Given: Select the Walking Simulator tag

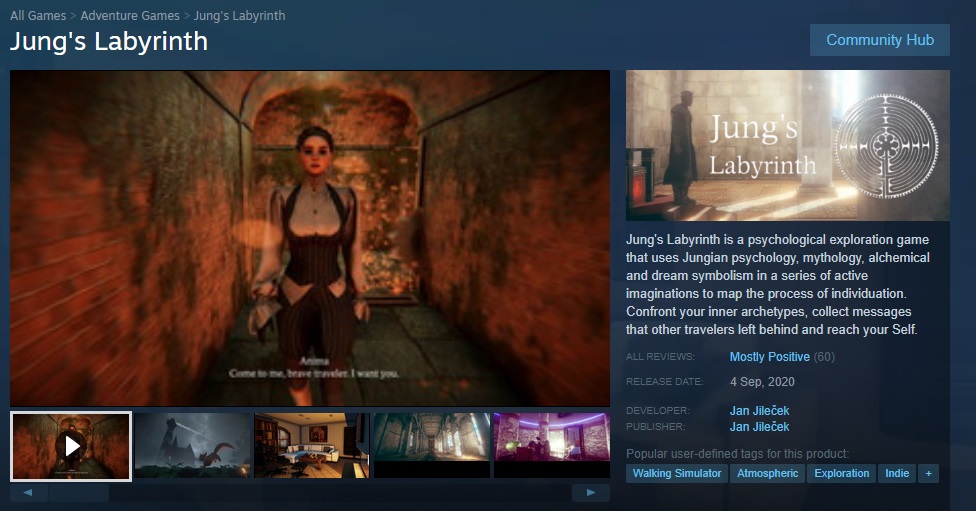Looking at the screenshot, I should point(677,473).
